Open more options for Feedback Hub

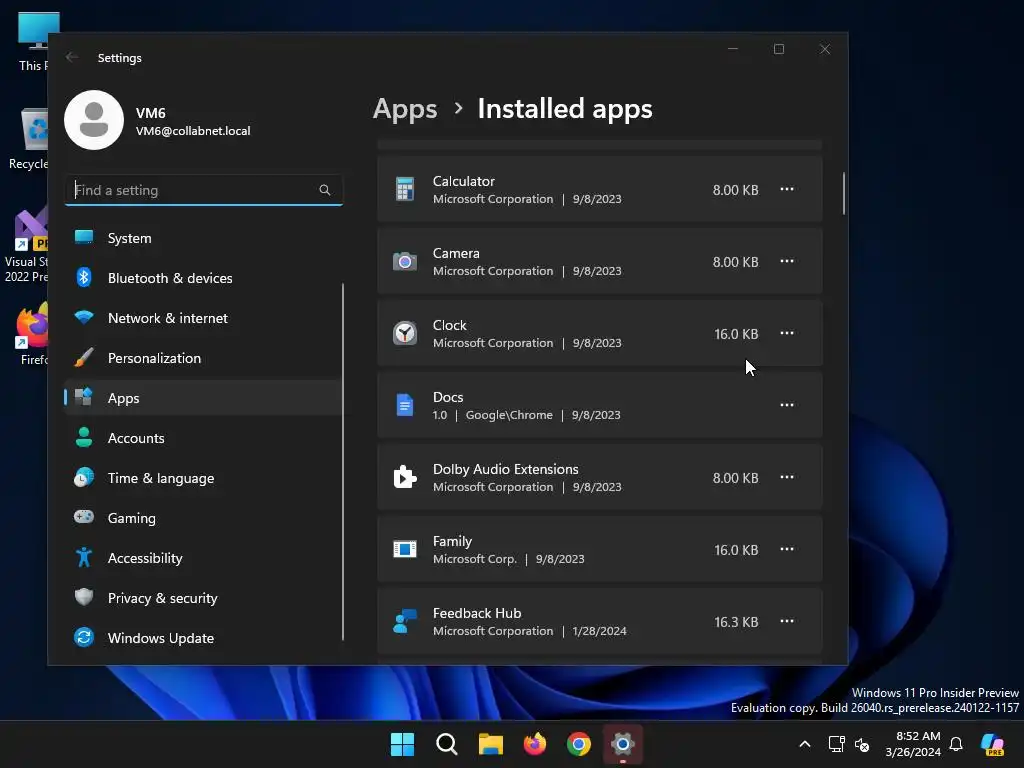pyautogui.click(x=787, y=621)
